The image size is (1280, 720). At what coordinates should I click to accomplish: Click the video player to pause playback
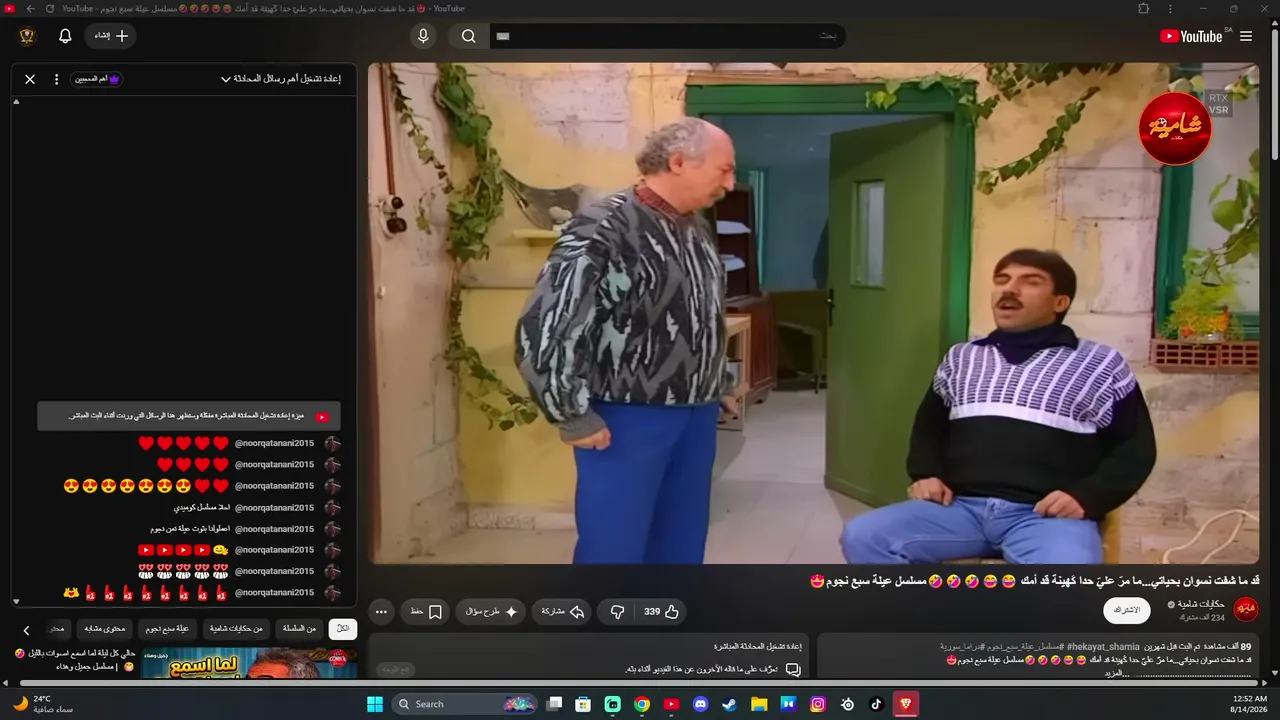813,313
